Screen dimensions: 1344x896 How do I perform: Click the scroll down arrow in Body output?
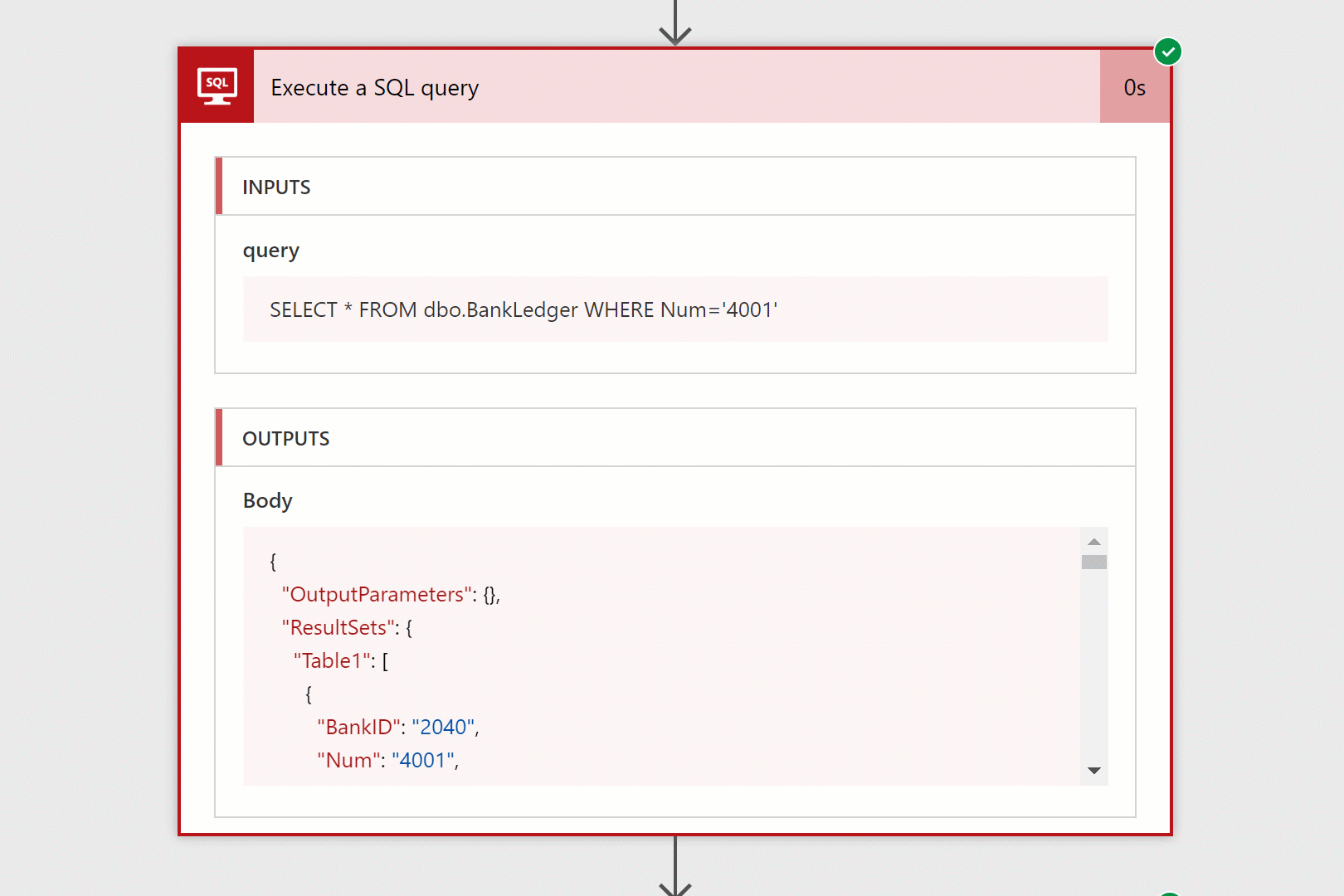click(1093, 771)
